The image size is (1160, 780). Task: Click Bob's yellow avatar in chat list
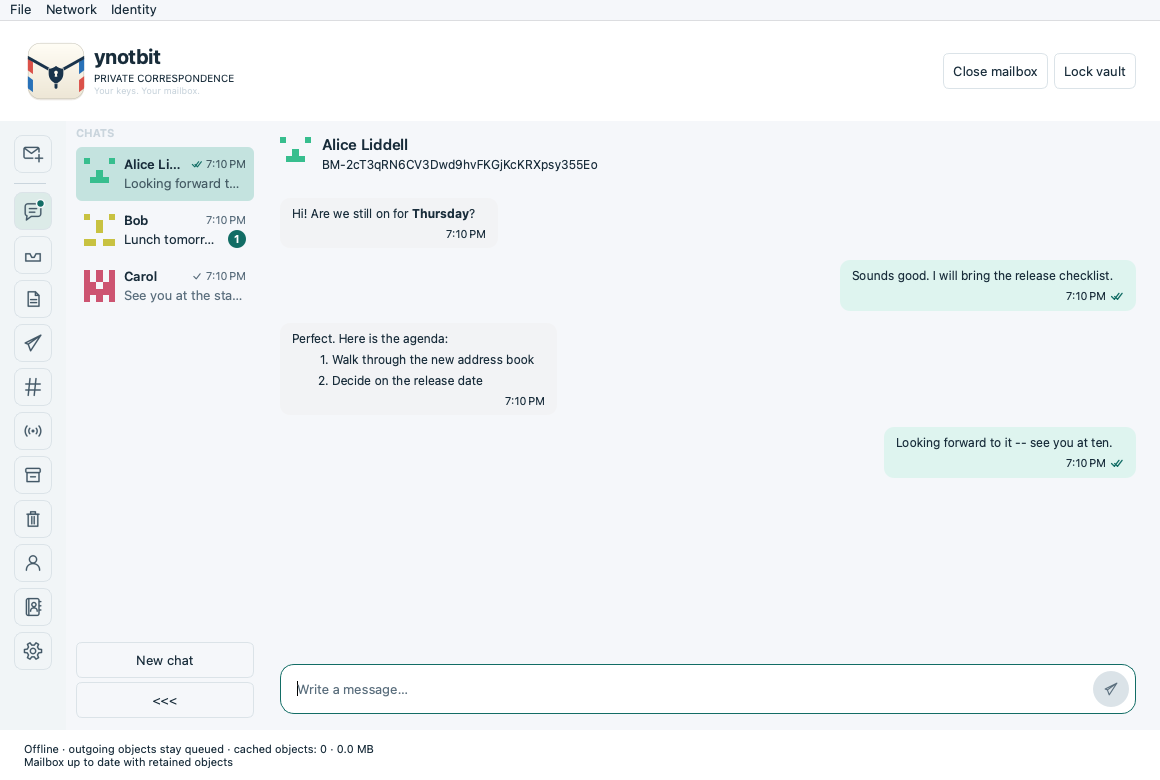pos(99,230)
